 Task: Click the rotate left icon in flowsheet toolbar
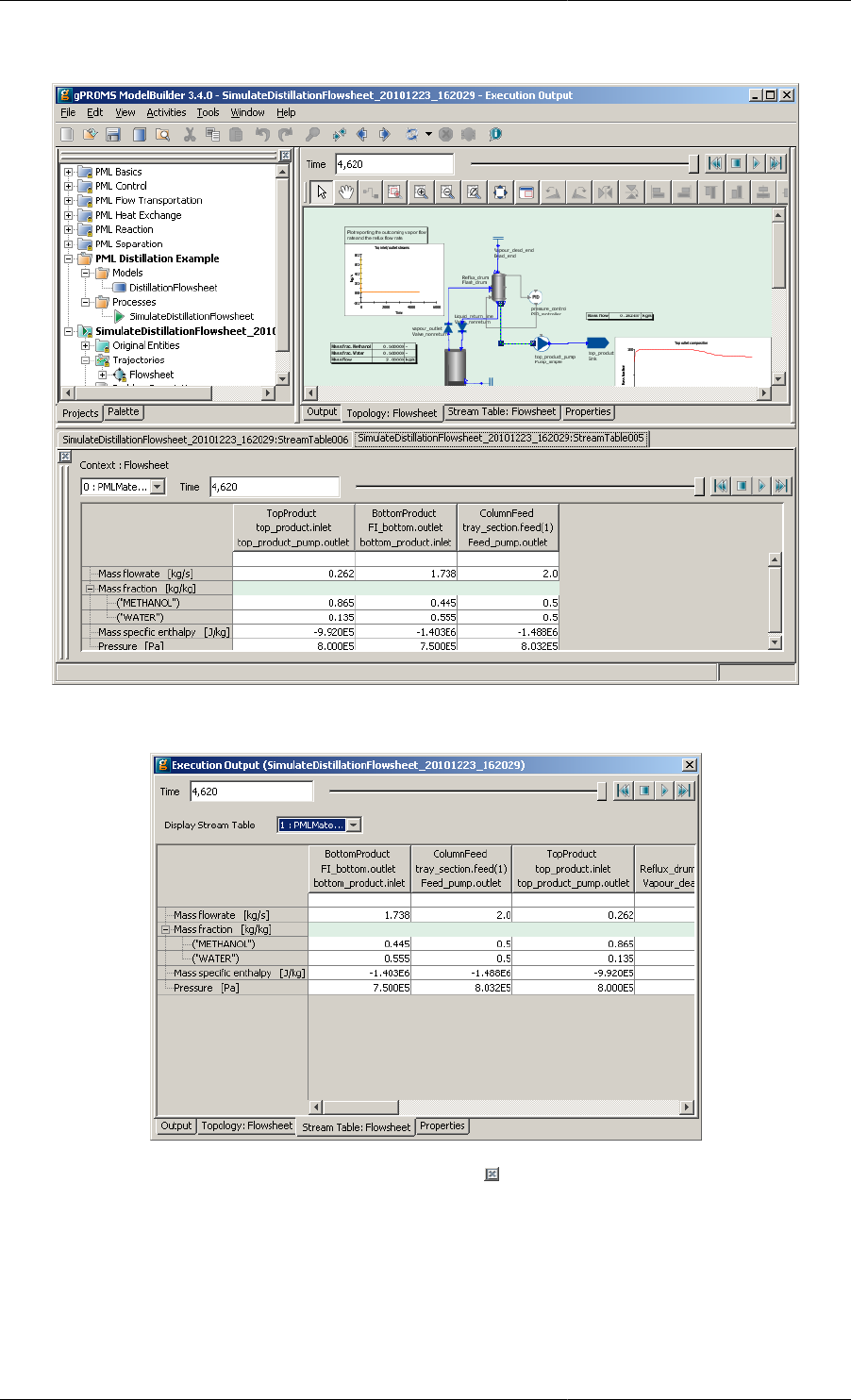(x=553, y=192)
